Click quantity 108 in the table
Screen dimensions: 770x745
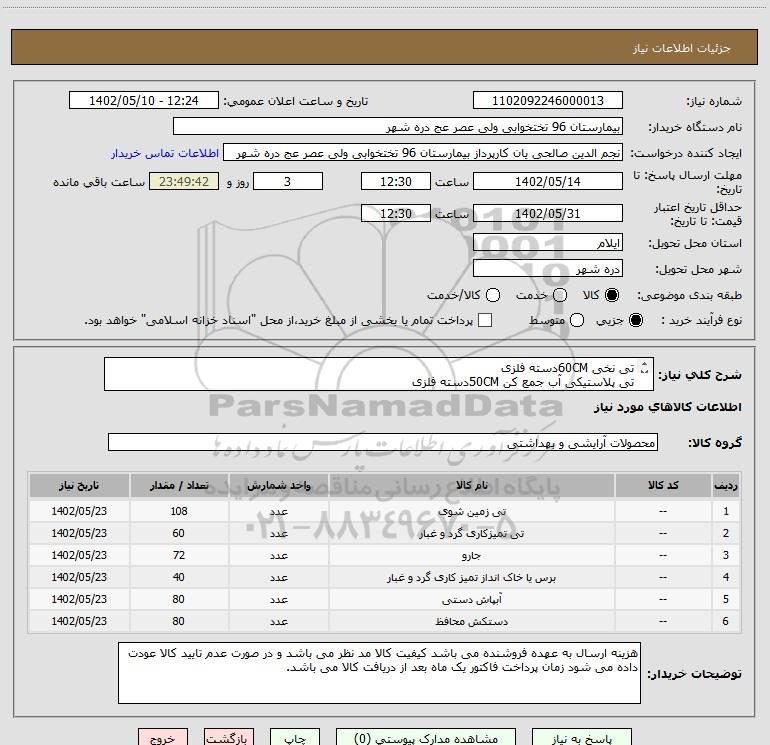pos(179,511)
